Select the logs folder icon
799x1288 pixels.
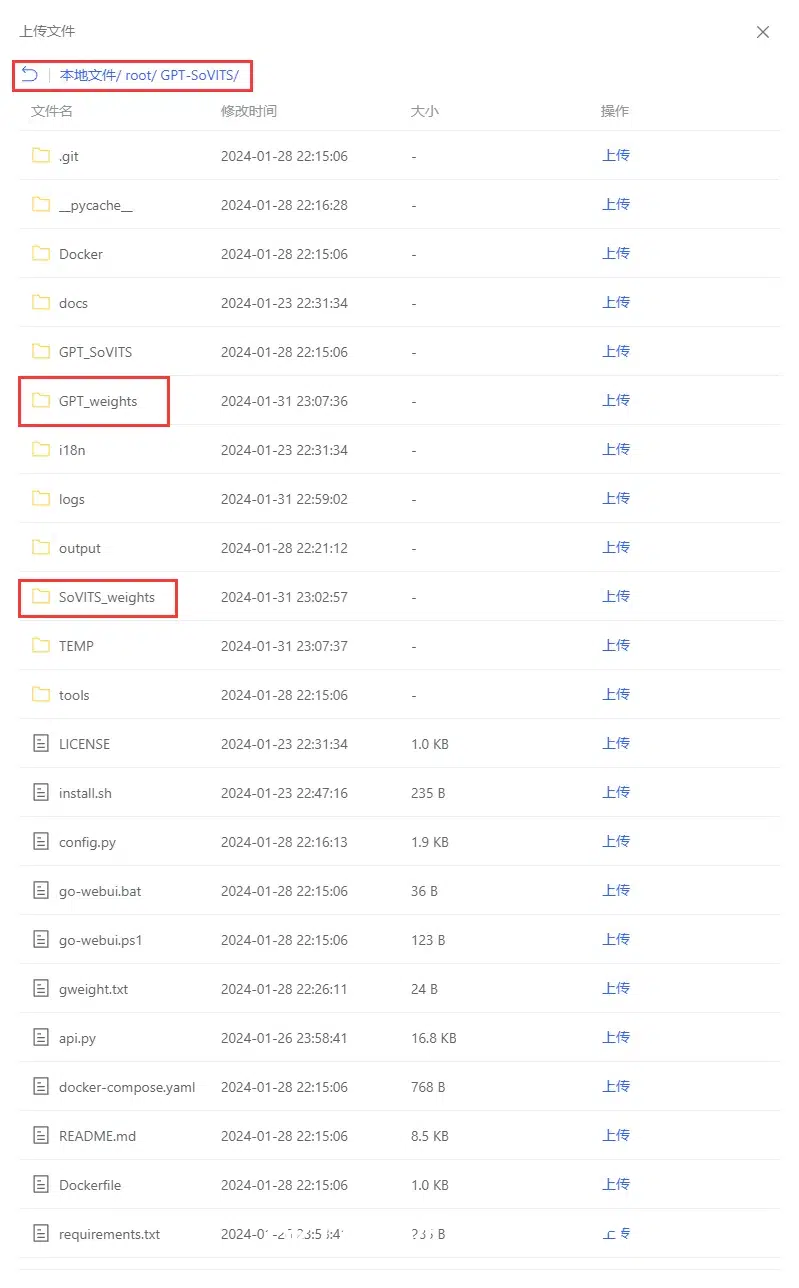pos(41,498)
